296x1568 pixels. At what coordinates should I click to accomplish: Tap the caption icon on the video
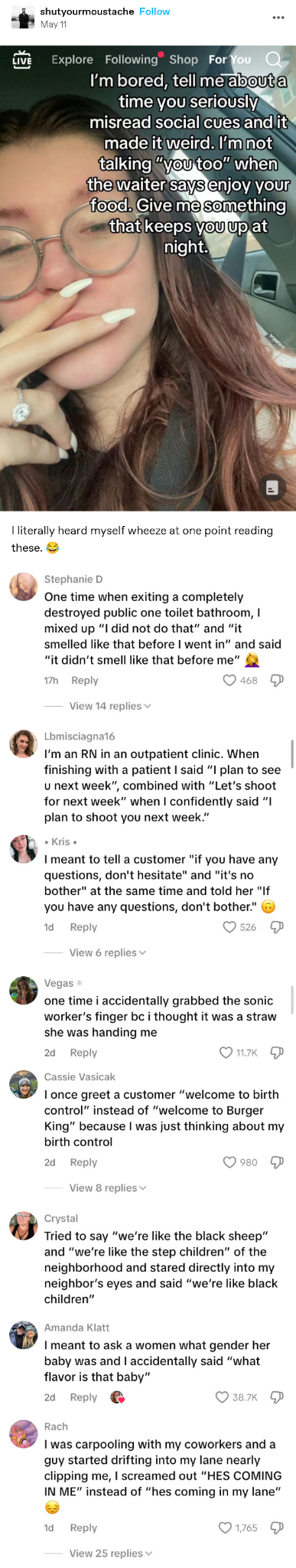[x=271, y=487]
